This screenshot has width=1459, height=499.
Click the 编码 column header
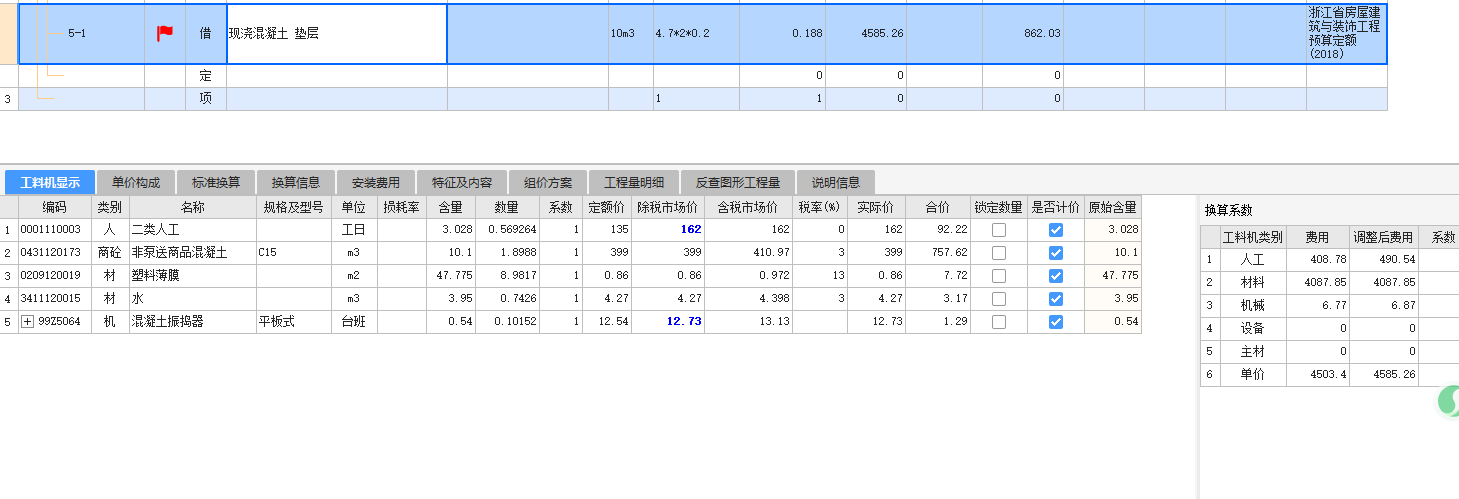tap(55, 207)
